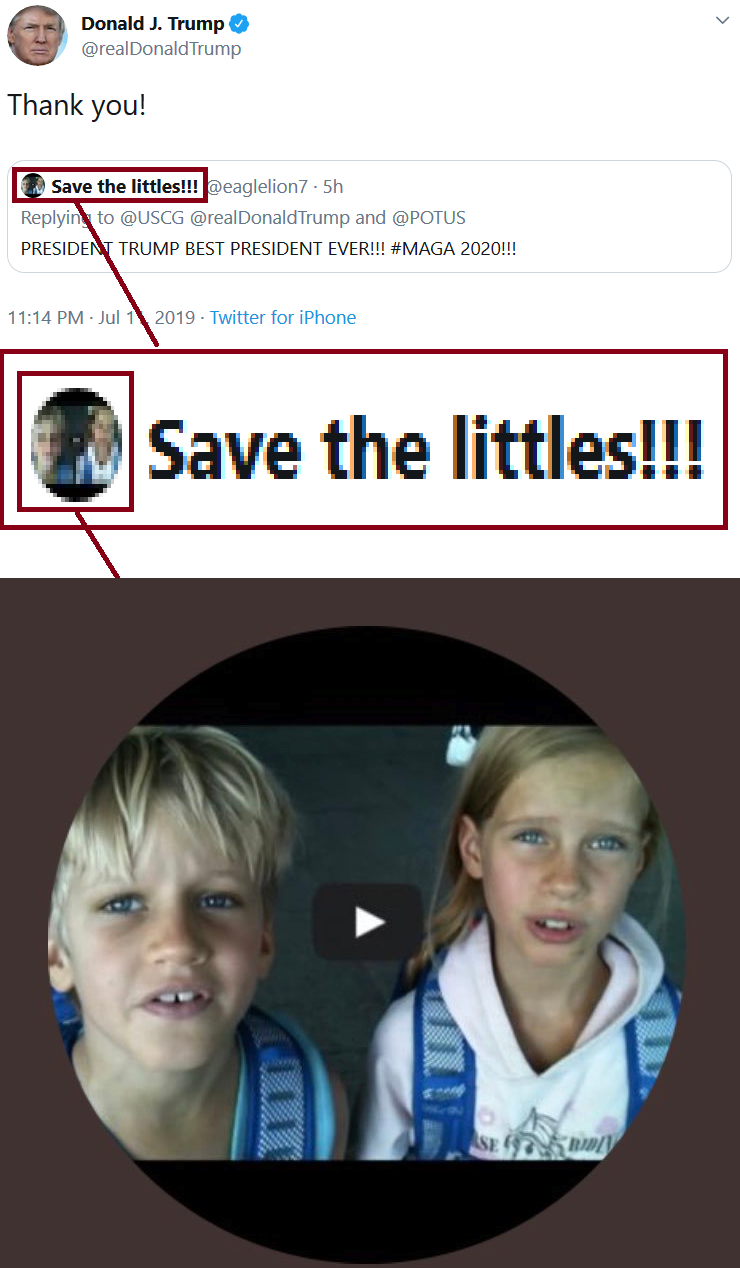
Task: Click Donald J. Trump's profile avatar at top
Action: pos(37,35)
